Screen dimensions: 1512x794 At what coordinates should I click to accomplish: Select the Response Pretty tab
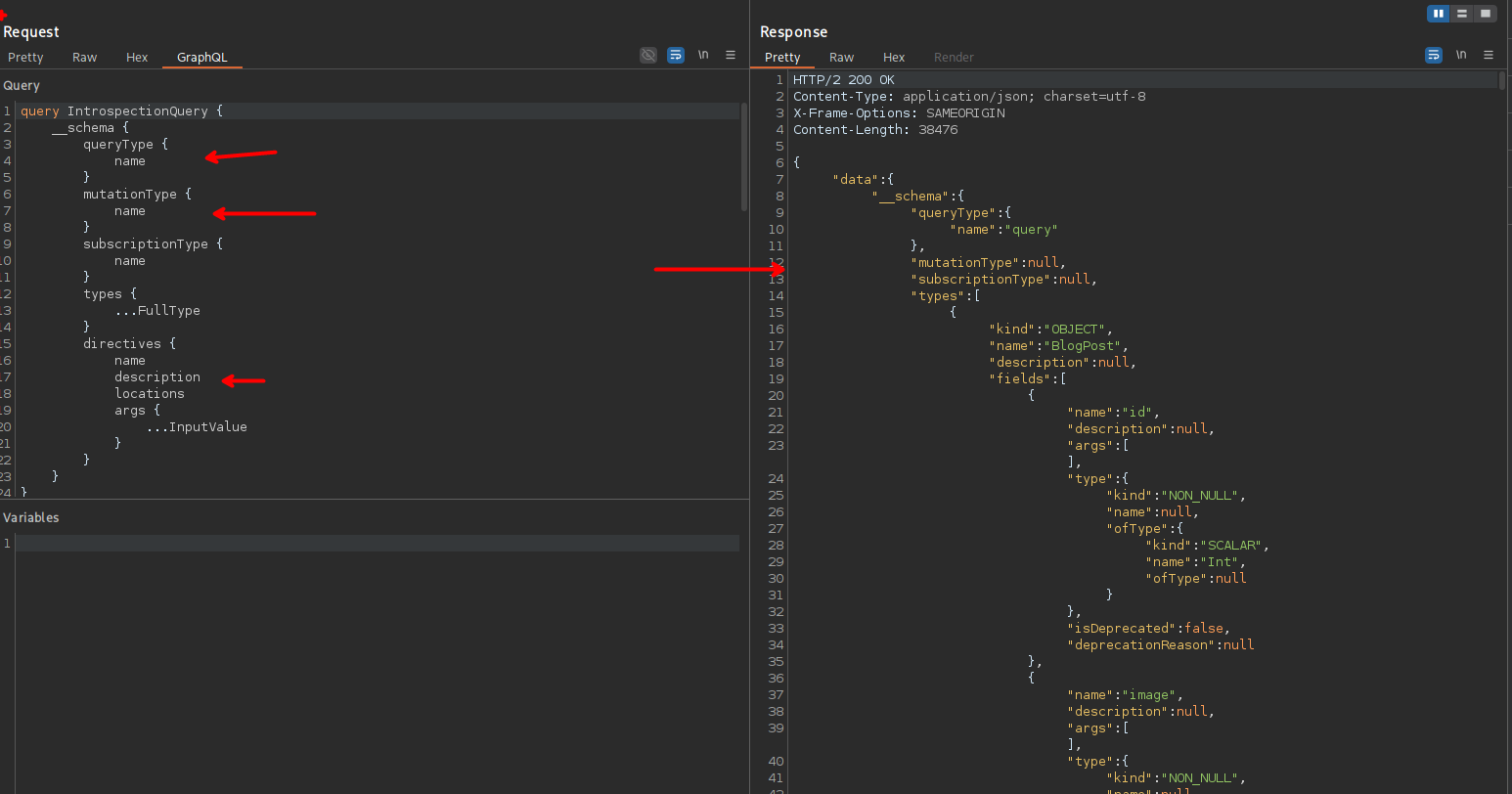click(782, 58)
